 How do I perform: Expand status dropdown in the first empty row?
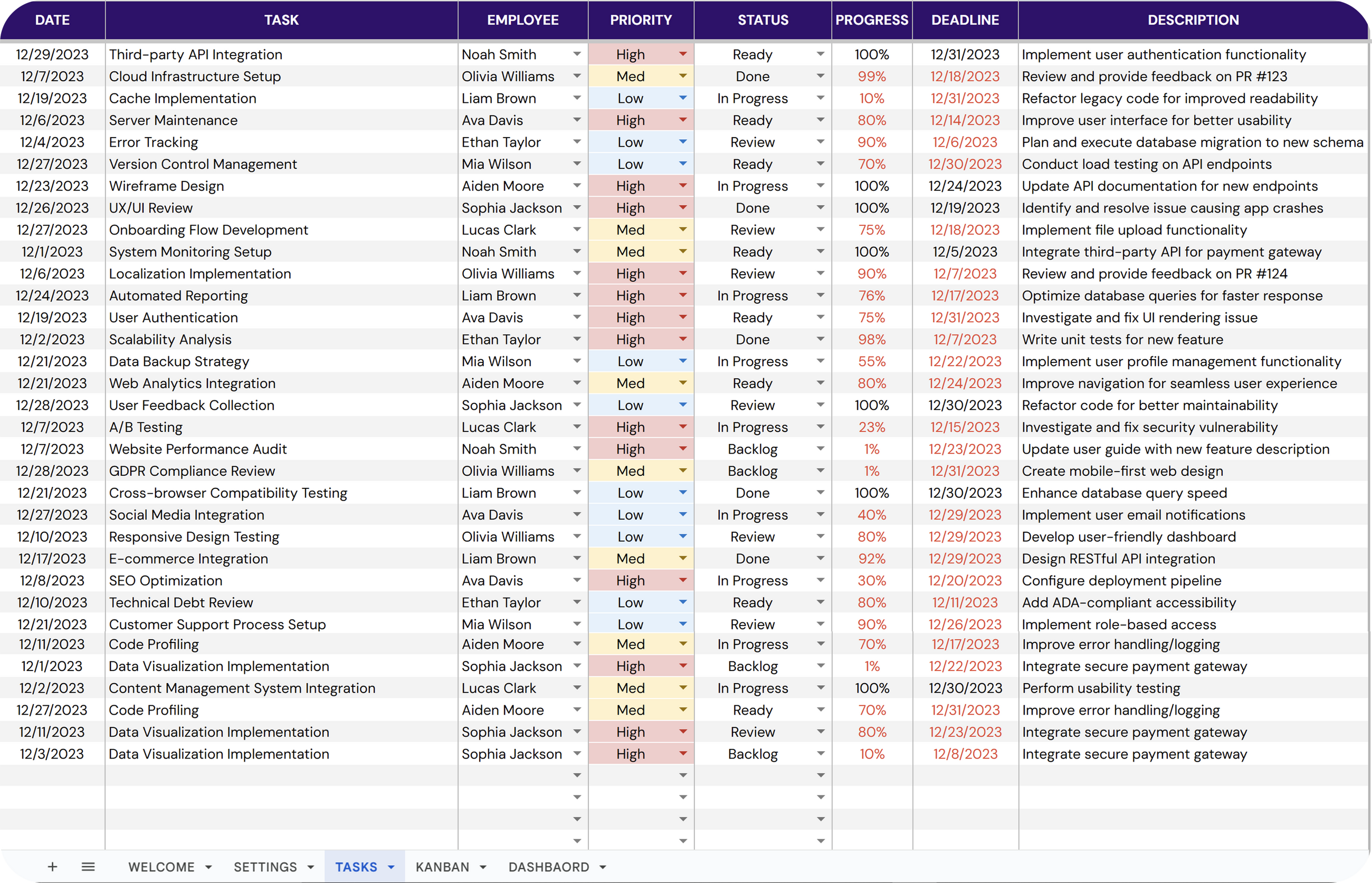point(820,775)
